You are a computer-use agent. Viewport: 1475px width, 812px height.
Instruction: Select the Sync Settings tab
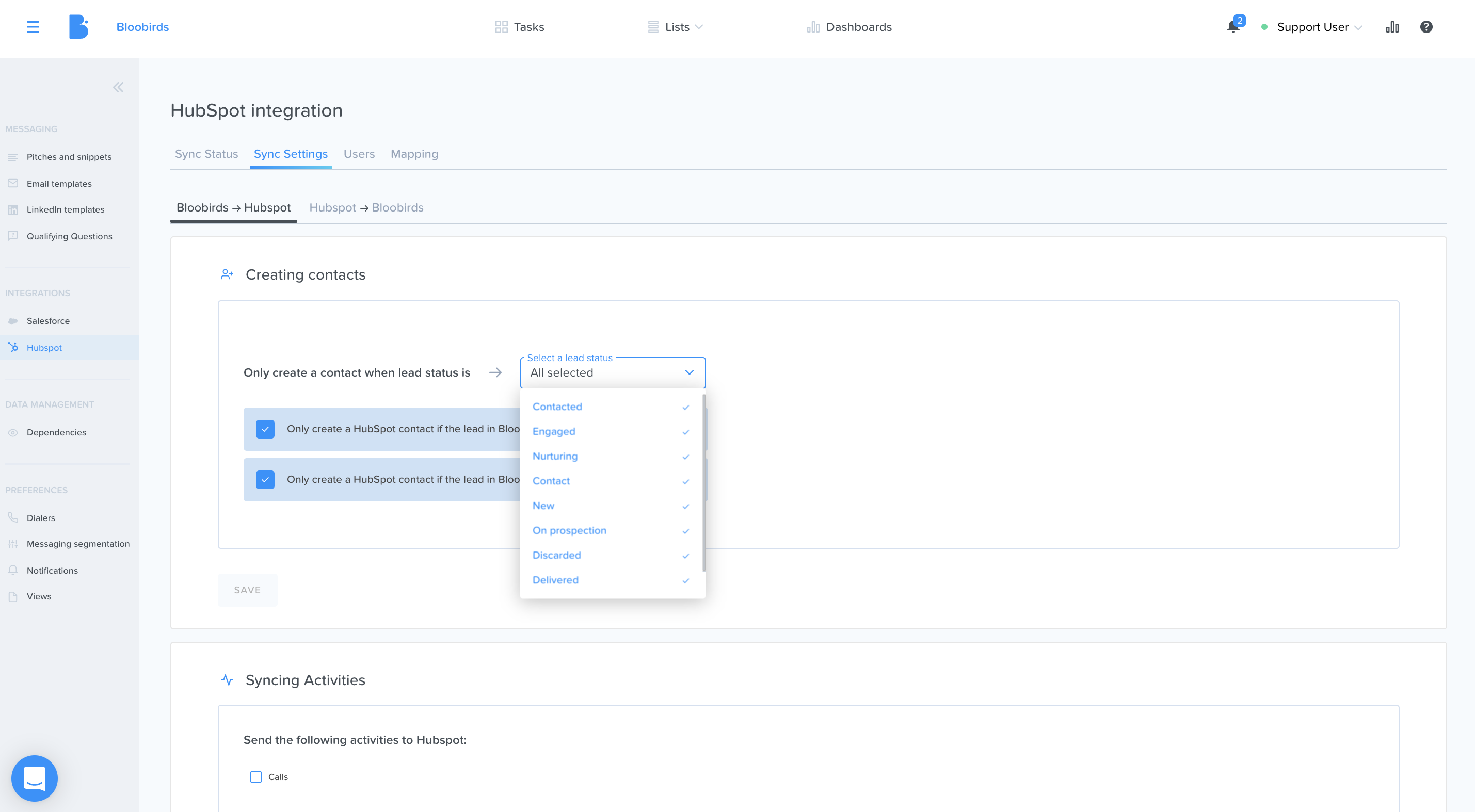tap(291, 154)
